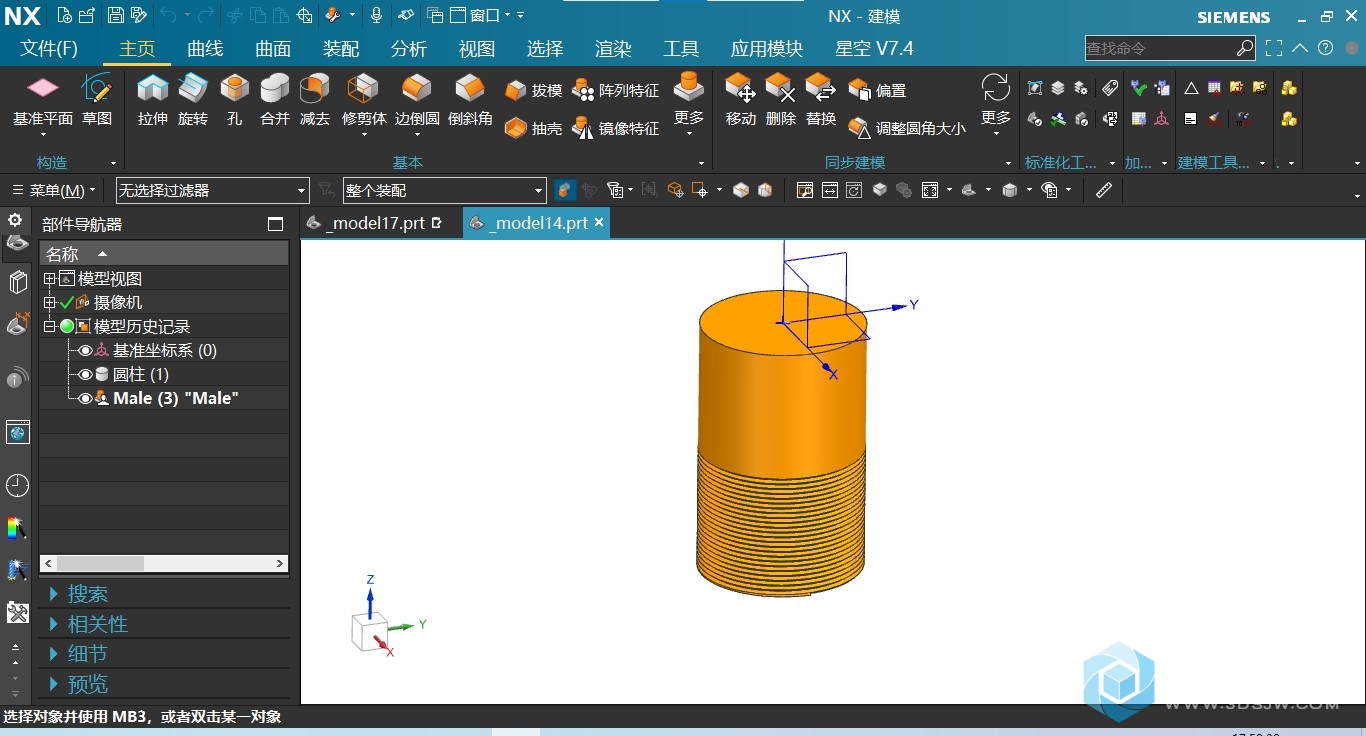1366x736 pixels.
Task: Open the 文件(F) menu
Action: 49,49
